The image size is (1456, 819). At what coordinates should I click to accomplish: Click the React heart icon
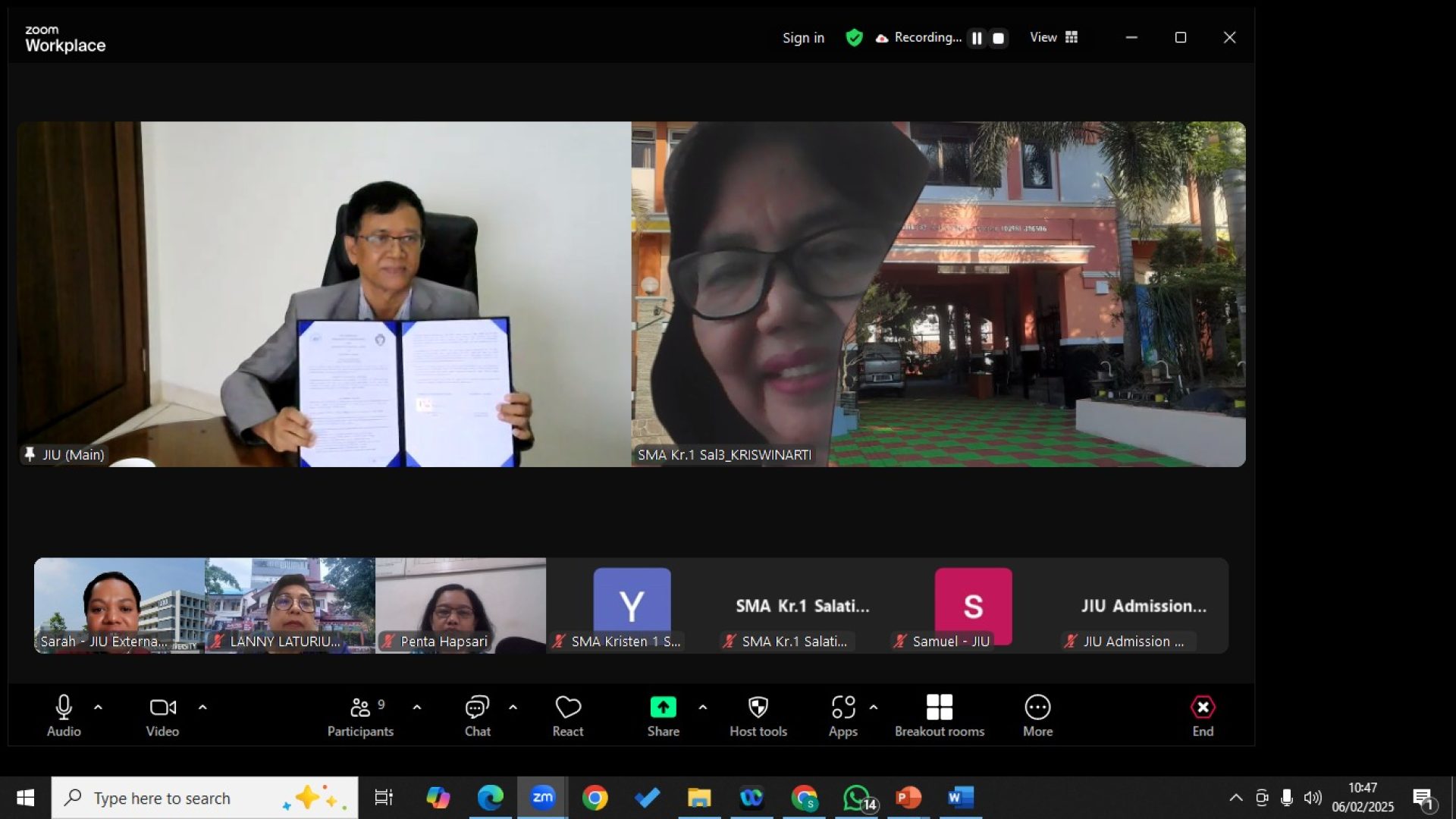click(x=568, y=708)
